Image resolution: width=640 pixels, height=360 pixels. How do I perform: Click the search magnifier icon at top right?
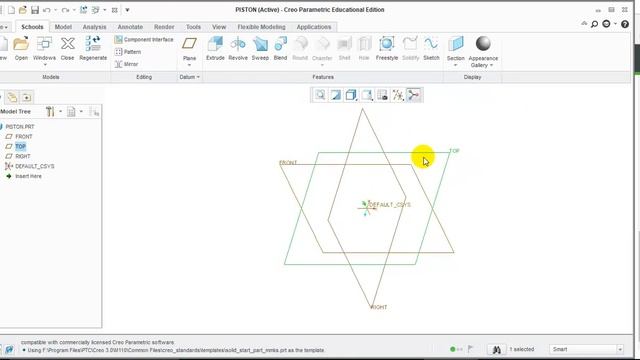coord(595,24)
